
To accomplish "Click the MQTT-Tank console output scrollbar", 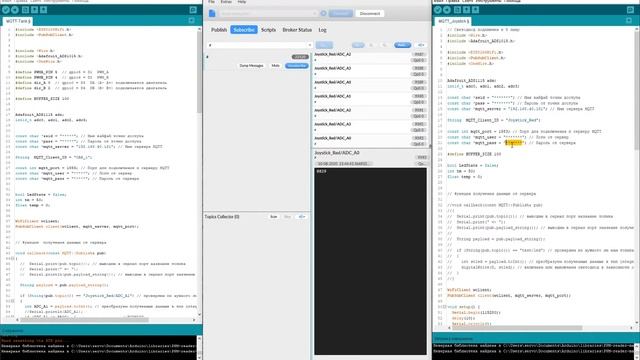I will point(199,348).
